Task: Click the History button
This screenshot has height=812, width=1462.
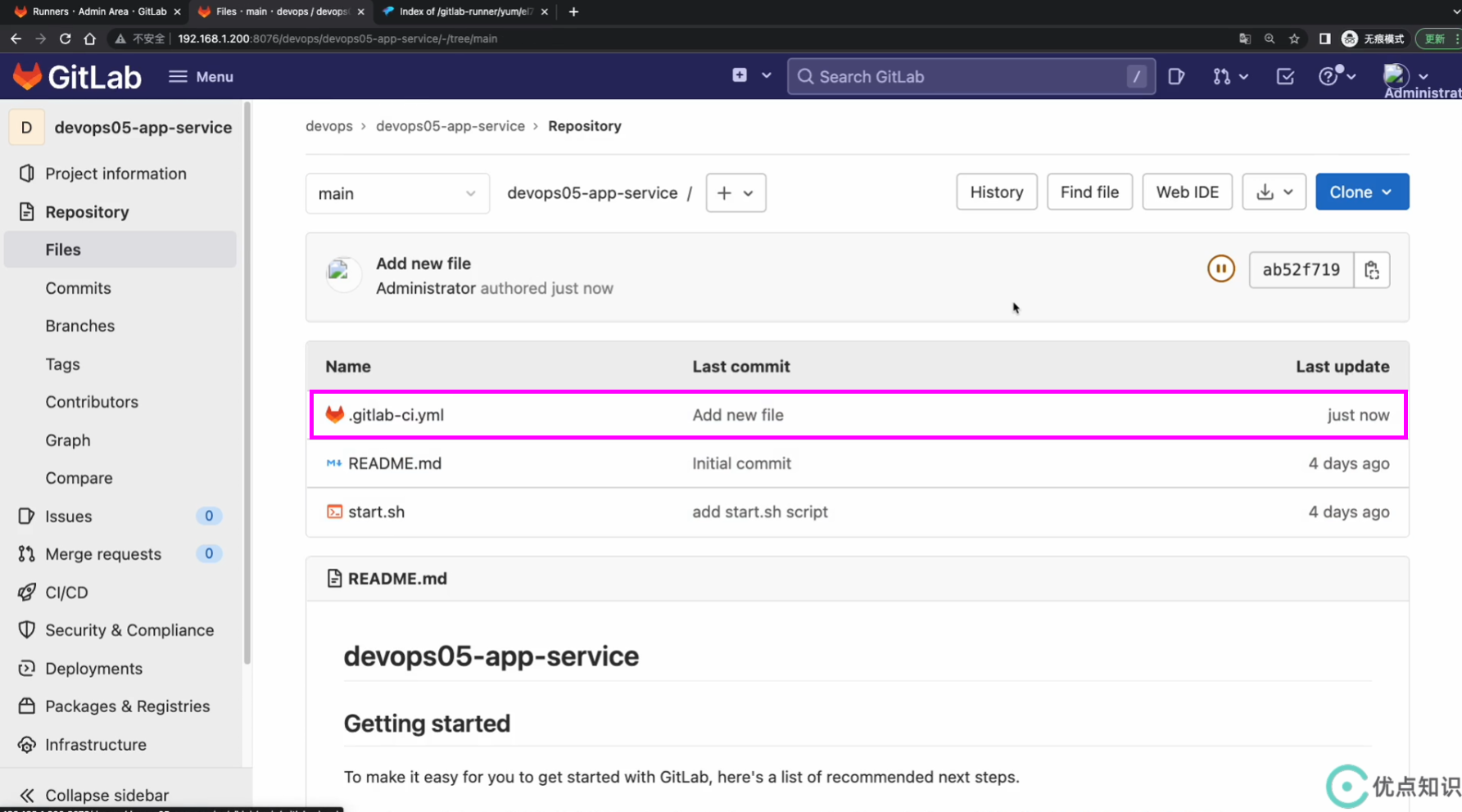Action: (x=996, y=192)
